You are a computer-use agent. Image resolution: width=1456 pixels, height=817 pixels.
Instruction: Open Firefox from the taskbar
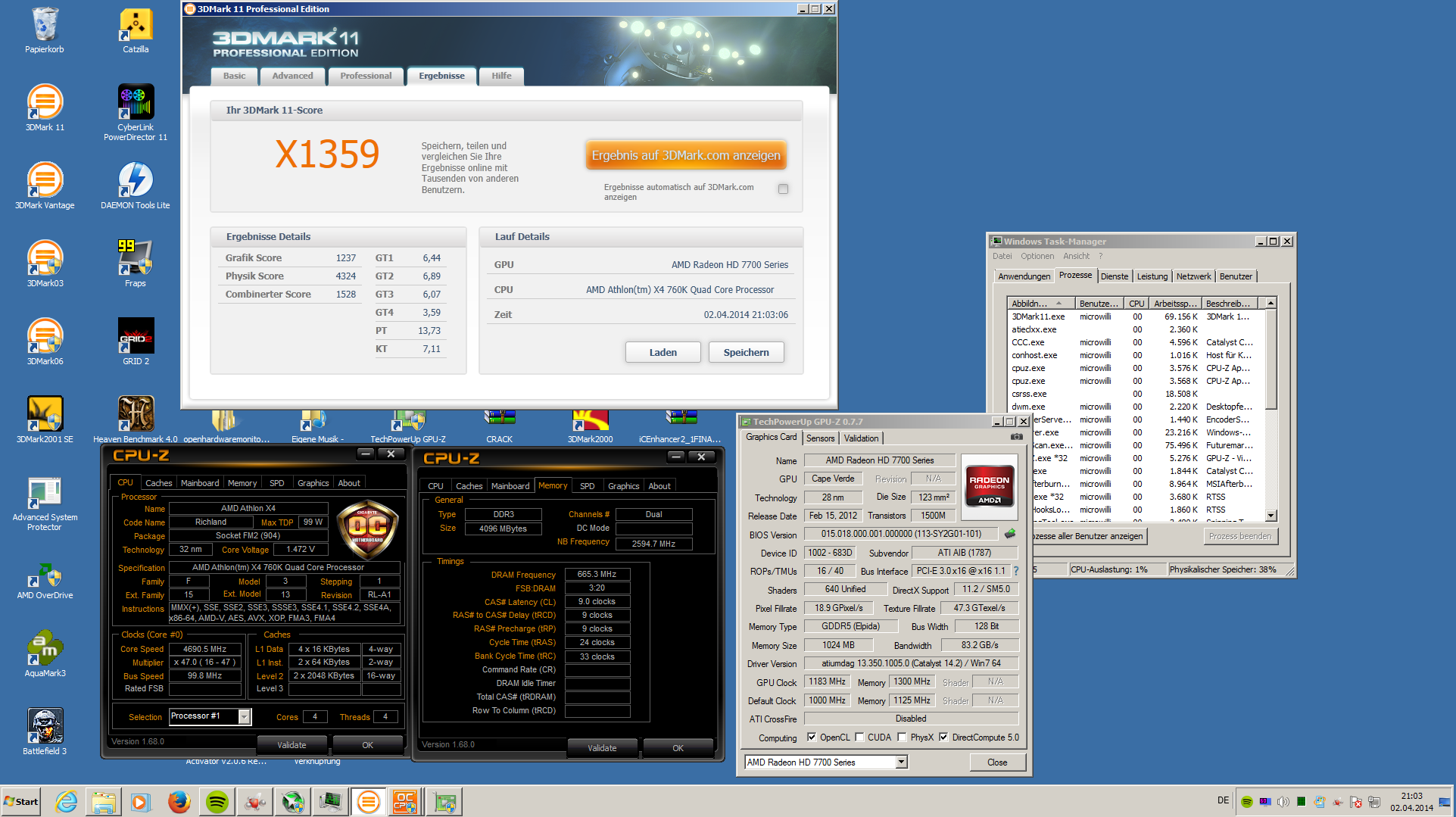[x=179, y=801]
